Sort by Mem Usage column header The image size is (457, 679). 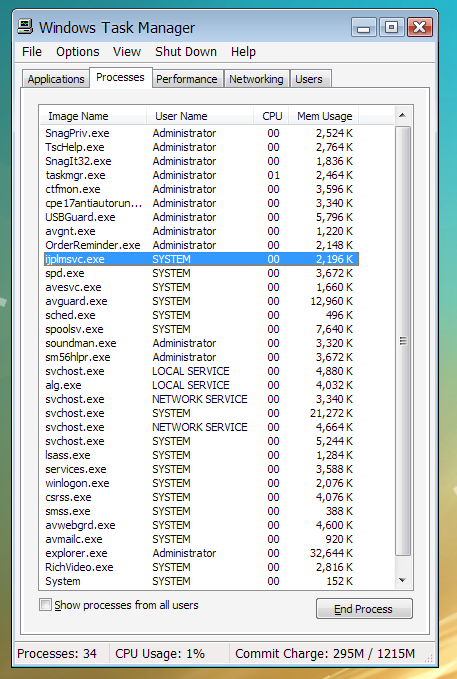coord(324,116)
